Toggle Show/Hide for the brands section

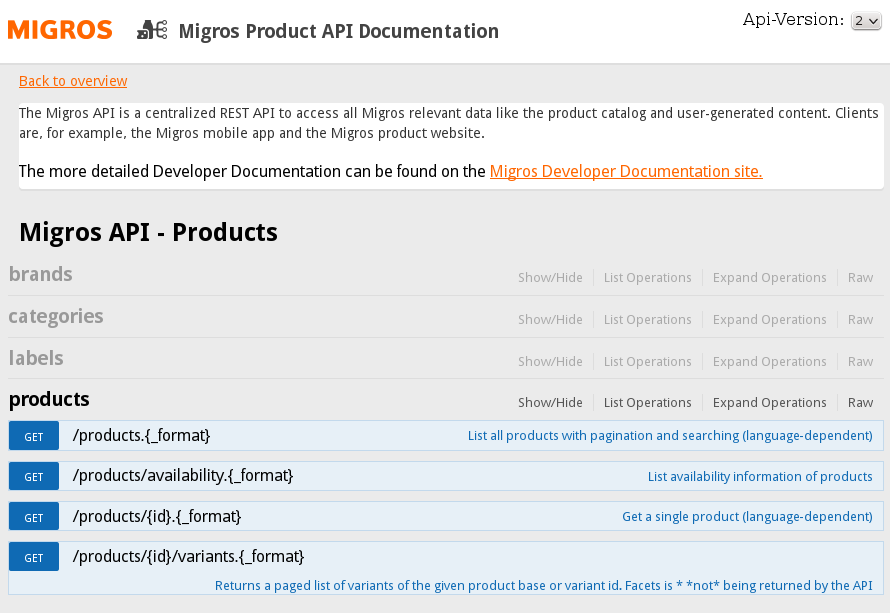pyautogui.click(x=550, y=278)
